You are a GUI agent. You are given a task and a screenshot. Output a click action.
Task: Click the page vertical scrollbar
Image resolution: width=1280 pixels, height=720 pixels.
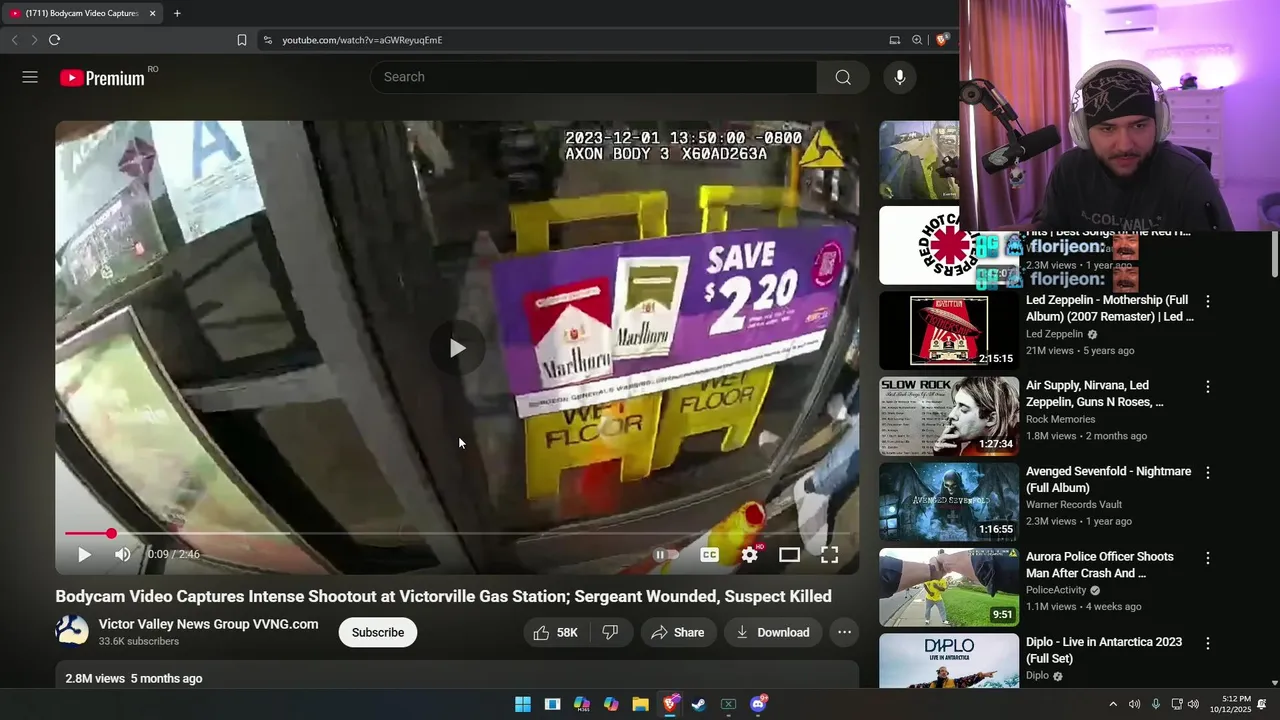(x=1274, y=255)
